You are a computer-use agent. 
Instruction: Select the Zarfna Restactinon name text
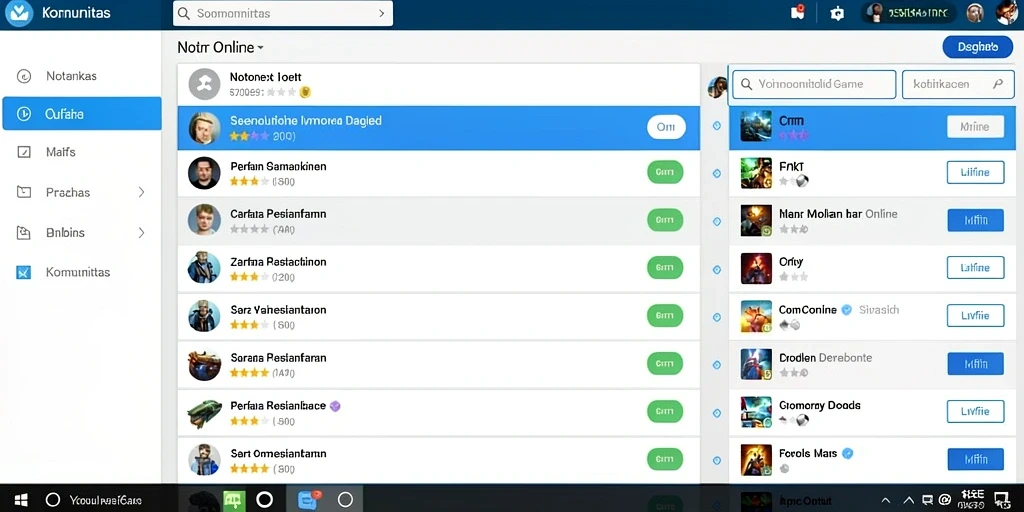point(278,262)
